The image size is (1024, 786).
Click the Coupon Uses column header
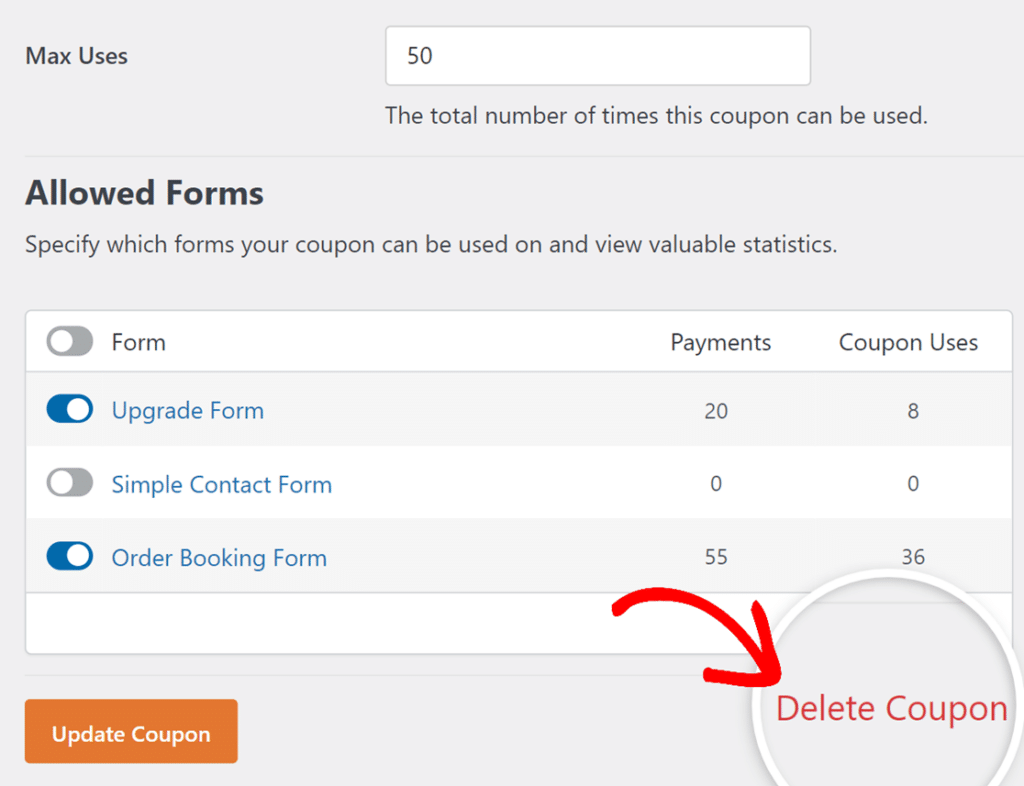click(x=907, y=342)
